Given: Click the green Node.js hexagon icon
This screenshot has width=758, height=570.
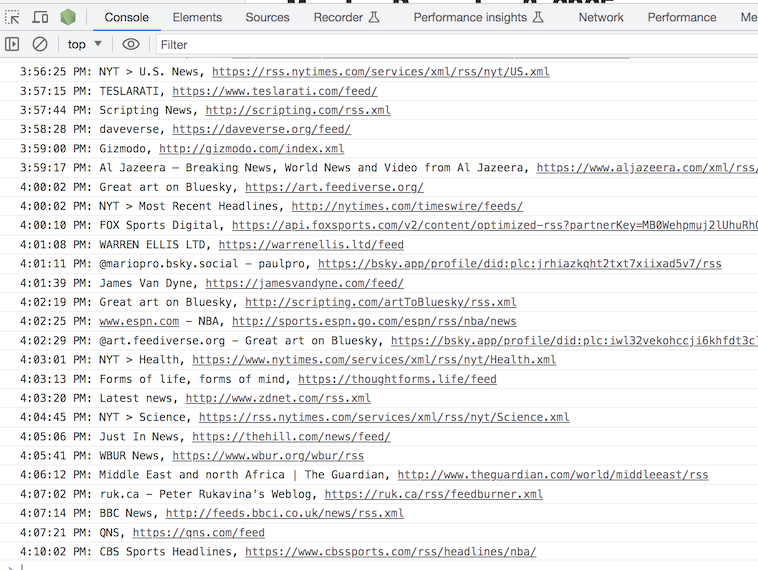Looking at the screenshot, I should [68, 17].
